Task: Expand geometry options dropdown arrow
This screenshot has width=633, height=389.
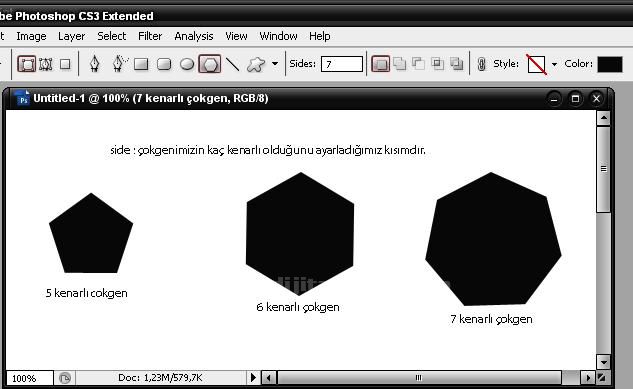Action: point(275,64)
